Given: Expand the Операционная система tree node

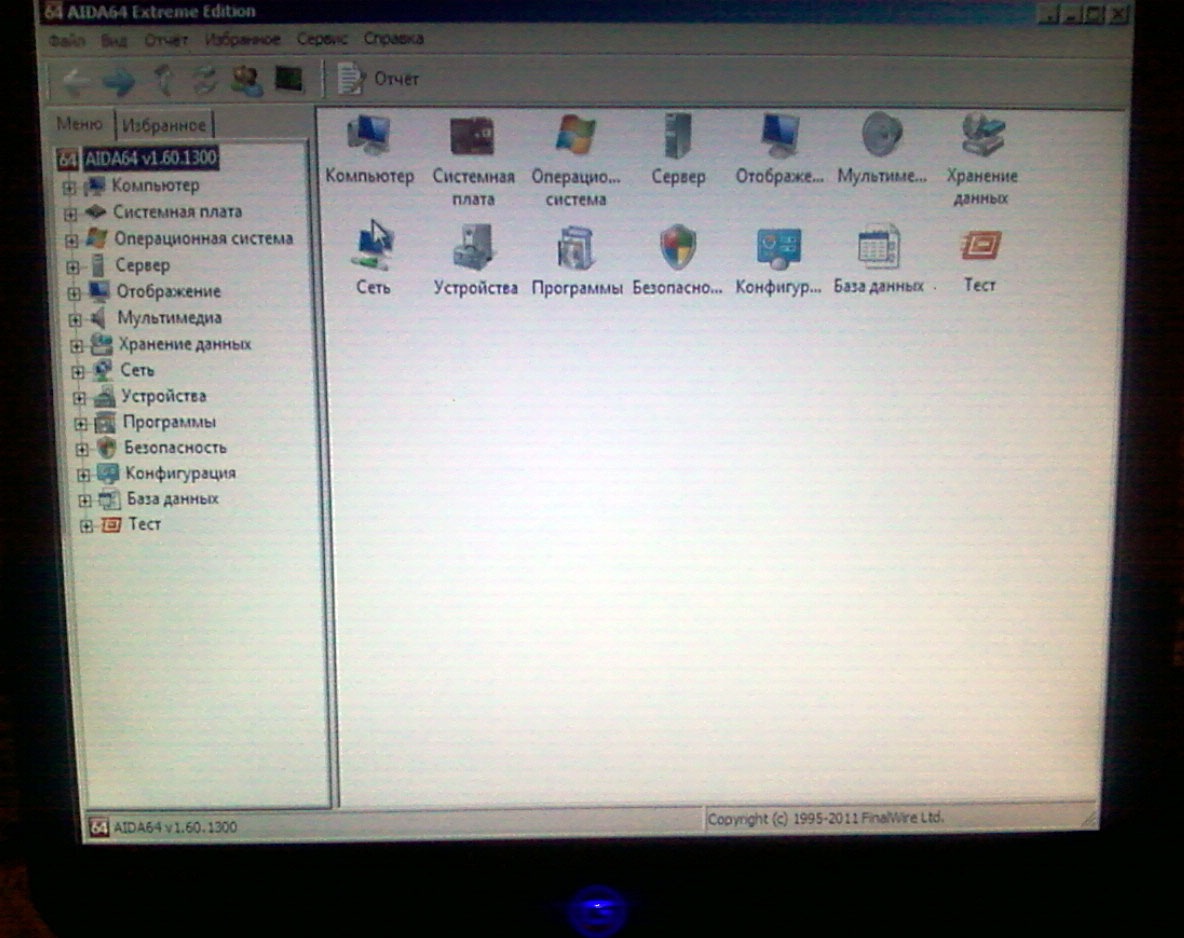Looking at the screenshot, I should point(72,241).
